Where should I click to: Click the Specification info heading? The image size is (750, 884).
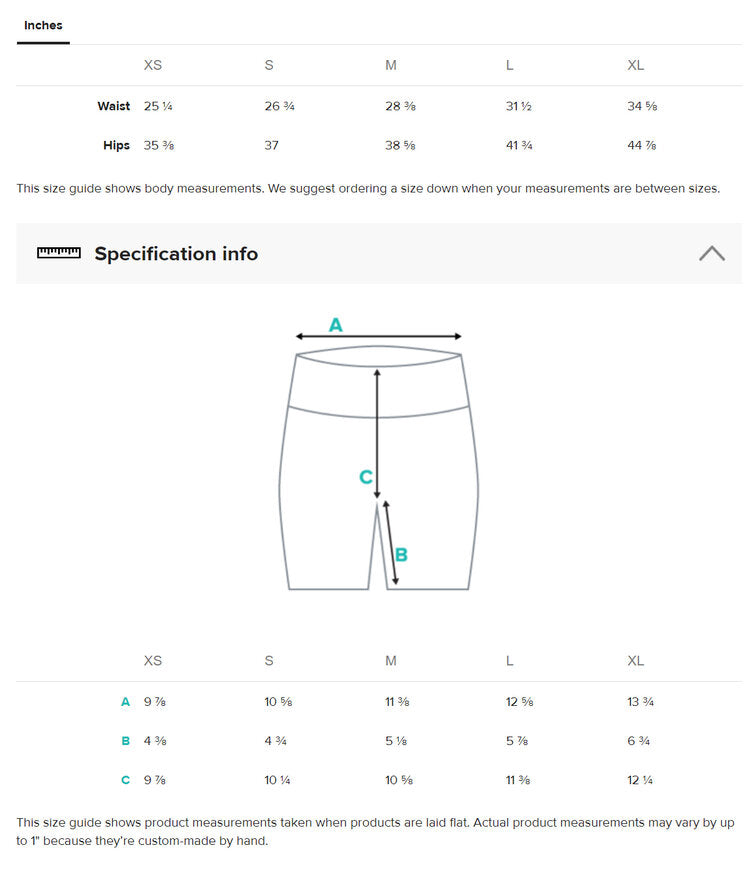pyautogui.click(x=176, y=254)
